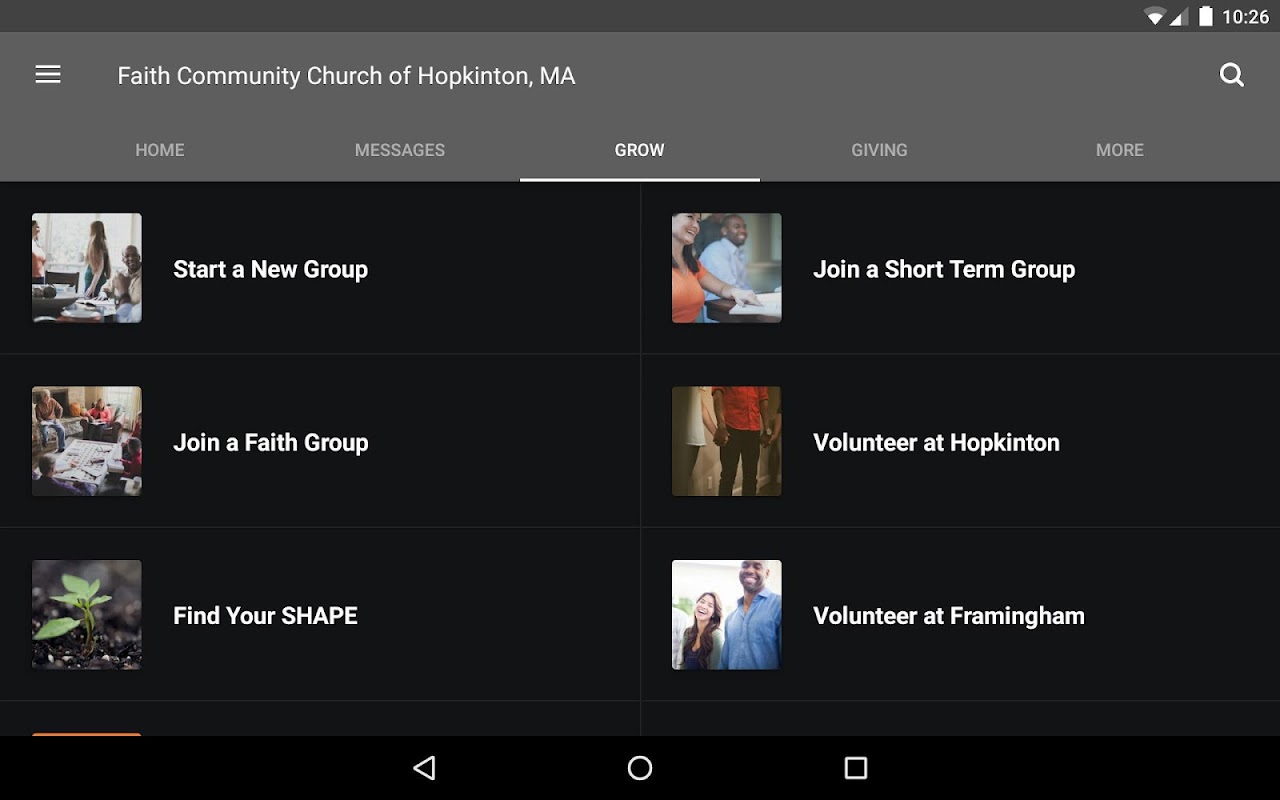Image resolution: width=1280 pixels, height=800 pixels.
Task: Check the Wi-Fi status icon
Action: click(1155, 16)
